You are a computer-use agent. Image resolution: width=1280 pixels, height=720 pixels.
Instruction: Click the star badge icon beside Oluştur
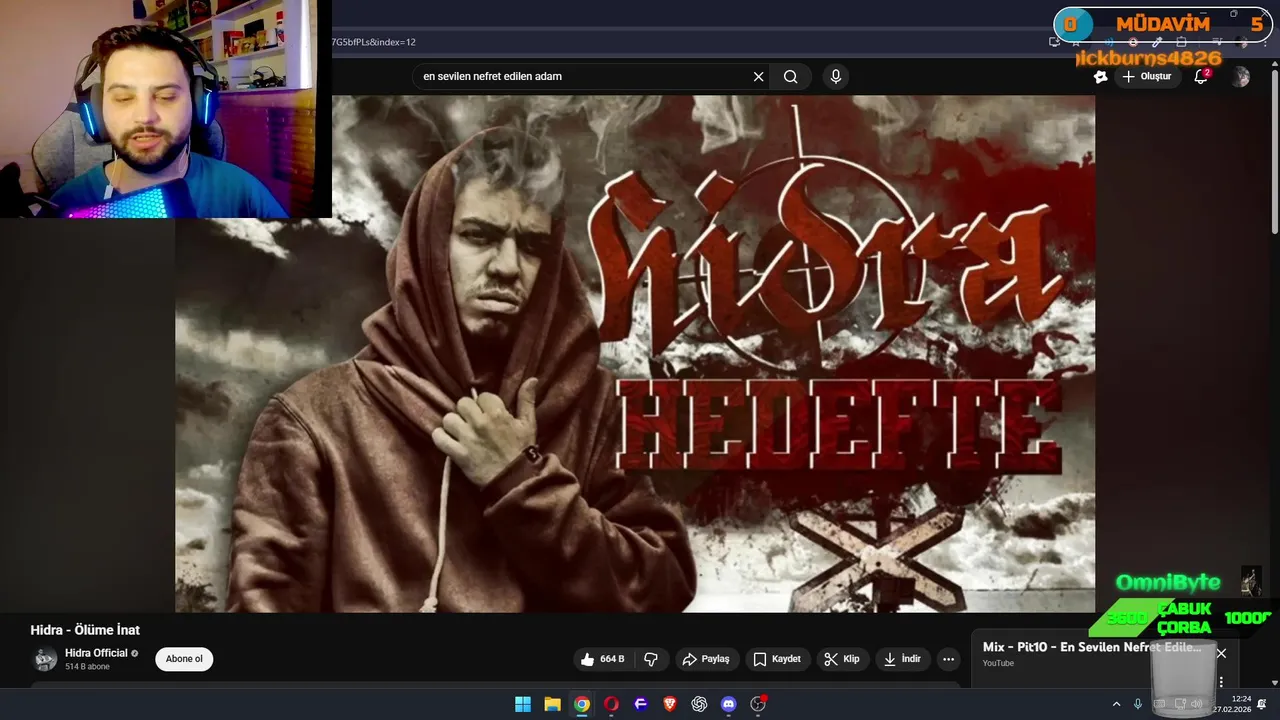[1100, 77]
